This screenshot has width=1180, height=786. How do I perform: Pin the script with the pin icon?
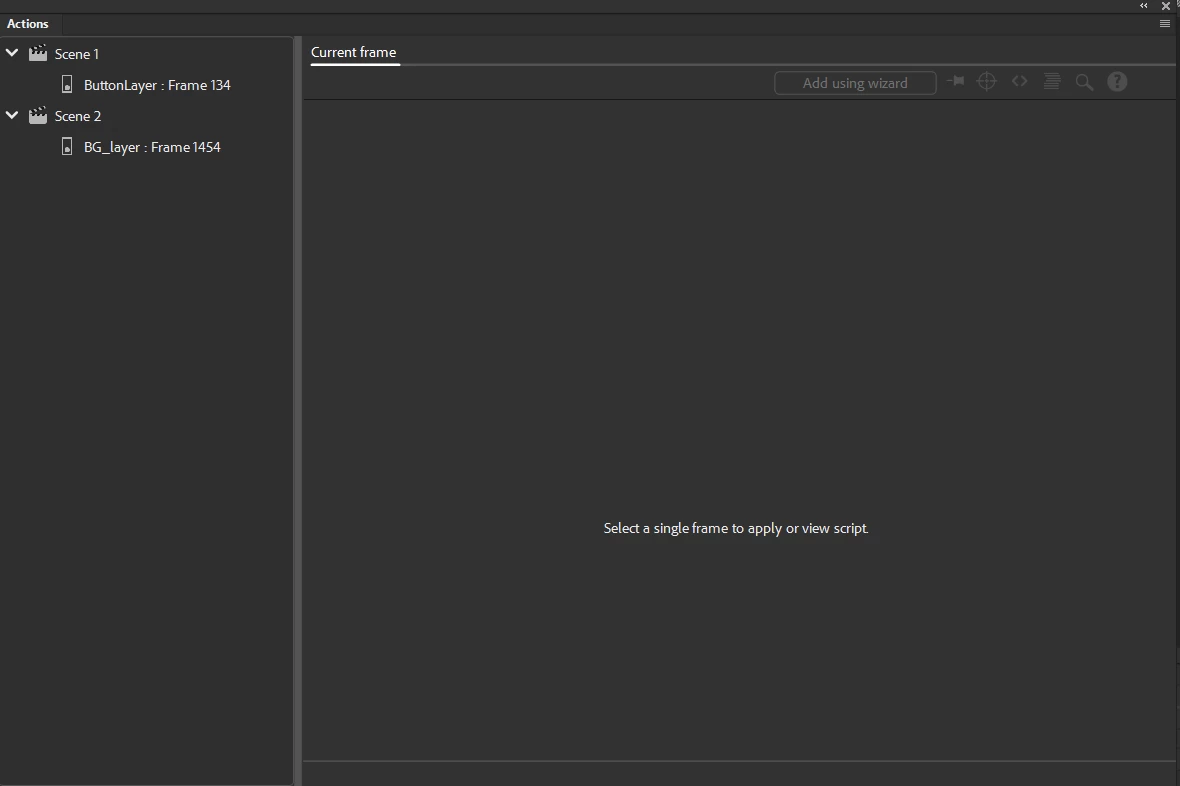[956, 81]
